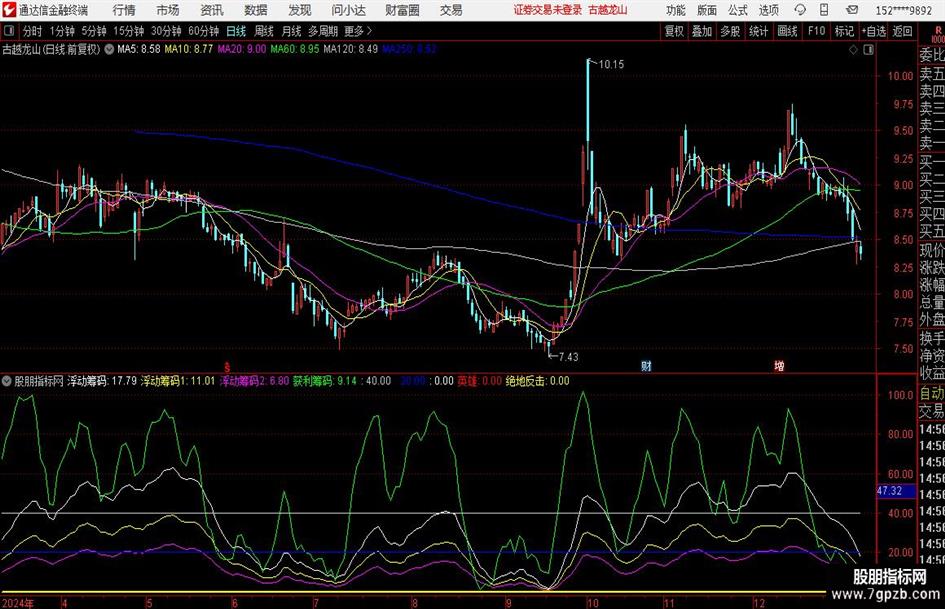Click the 47.32 value marker on indicator axis

point(889,491)
